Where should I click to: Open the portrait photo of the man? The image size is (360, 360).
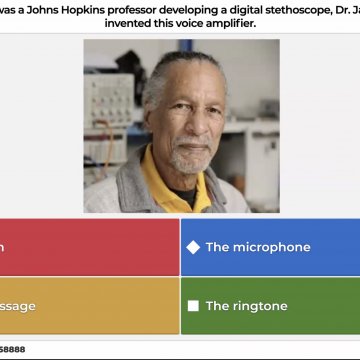point(181,126)
